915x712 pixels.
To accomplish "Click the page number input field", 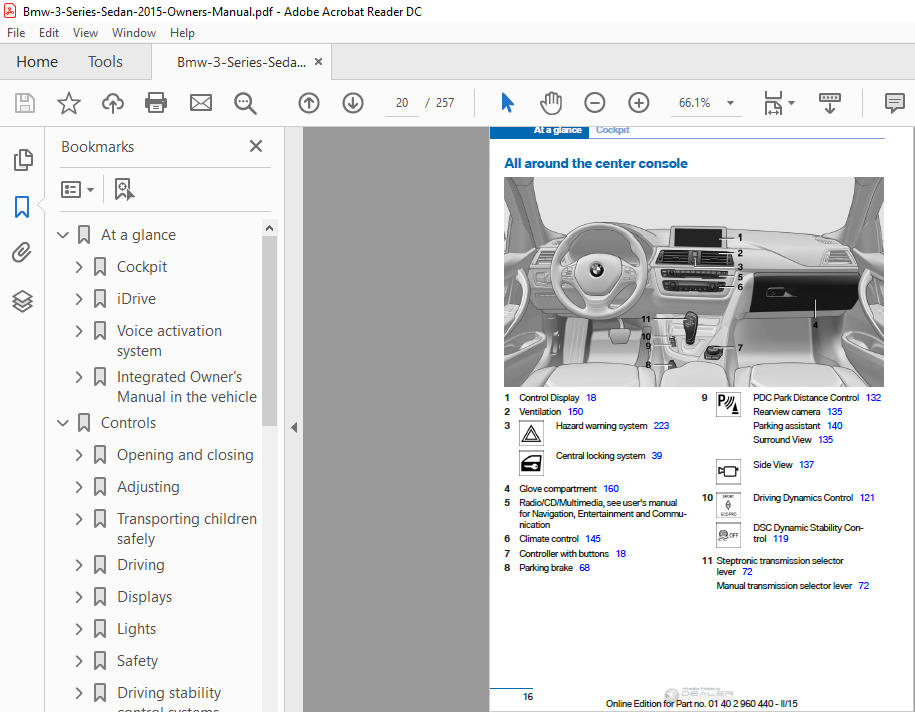I will pos(401,103).
